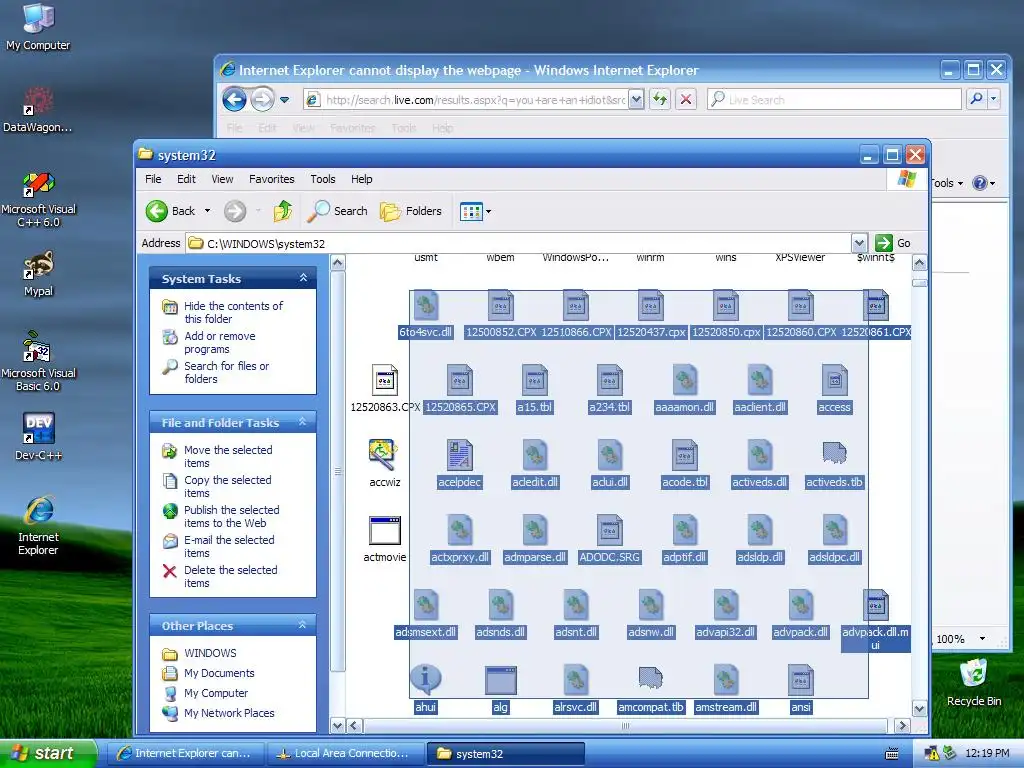
Task: Click Copy the selected items
Action: (x=227, y=487)
